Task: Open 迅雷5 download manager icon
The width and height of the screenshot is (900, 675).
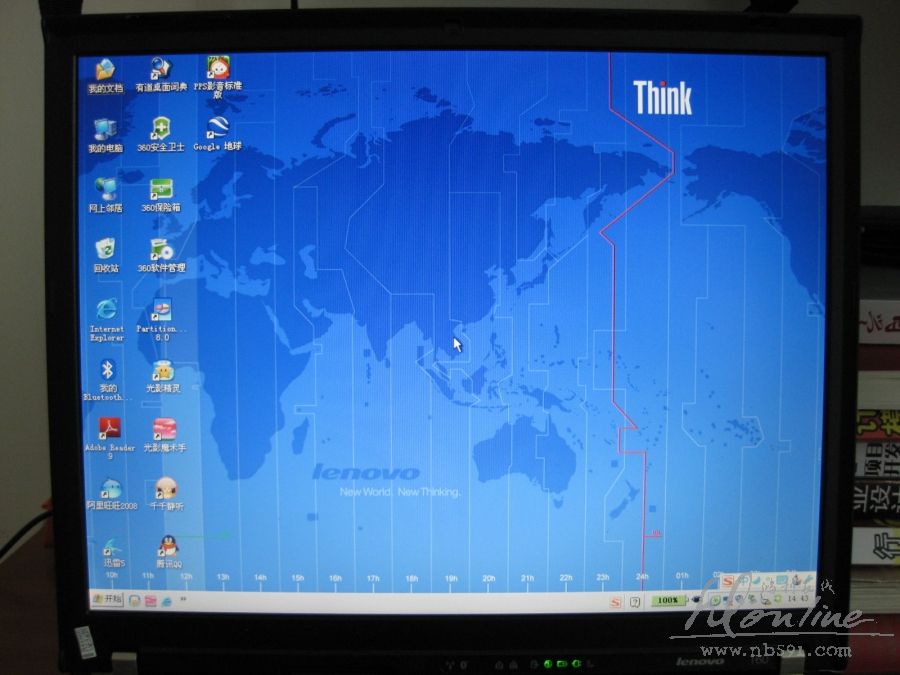Action: tap(114, 552)
